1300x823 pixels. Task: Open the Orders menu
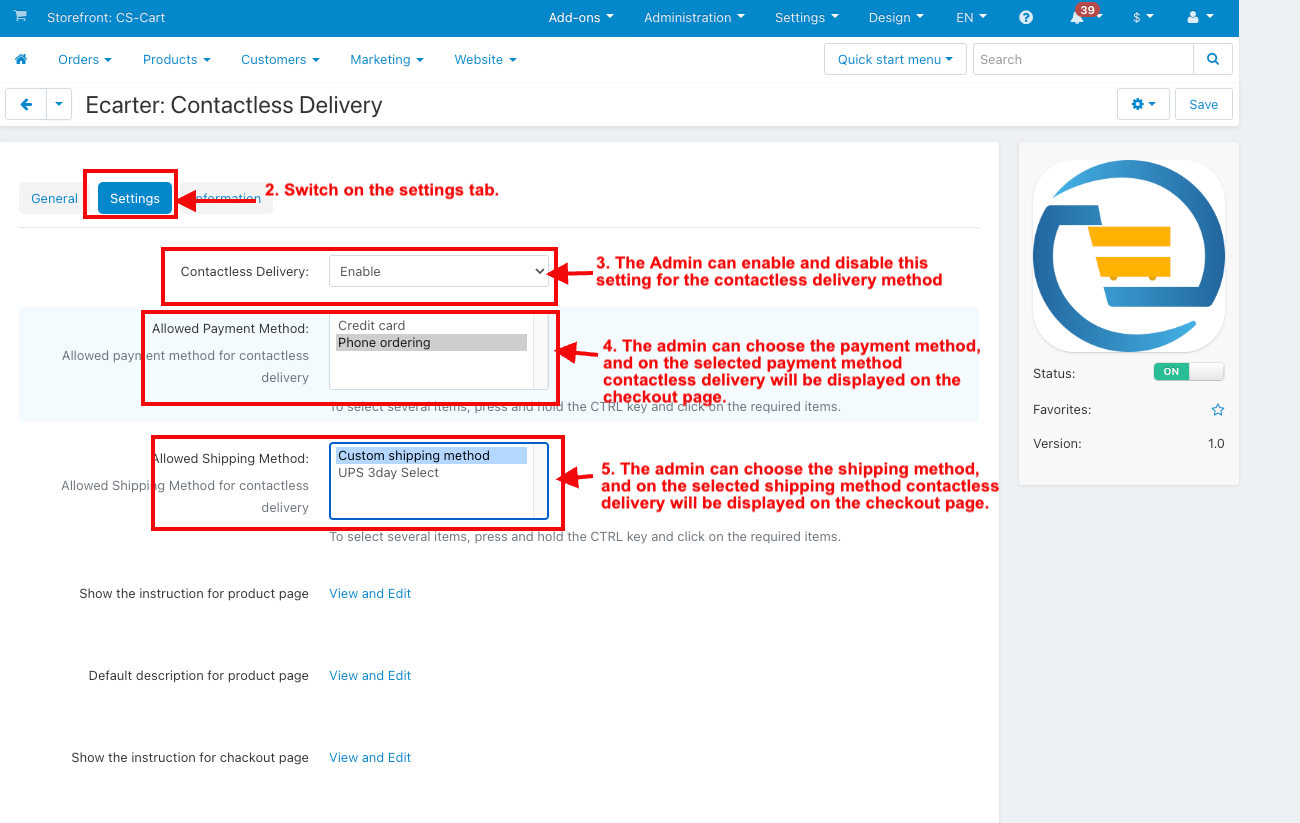[x=85, y=59]
